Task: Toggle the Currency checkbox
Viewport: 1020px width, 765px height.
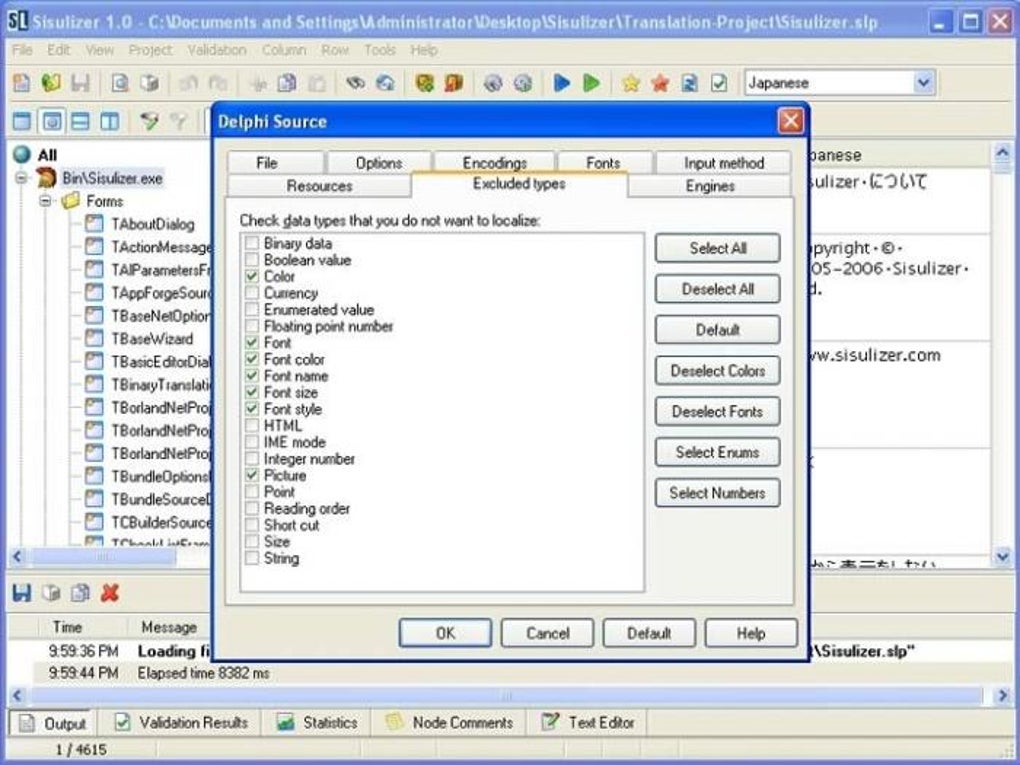Action: tap(251, 293)
